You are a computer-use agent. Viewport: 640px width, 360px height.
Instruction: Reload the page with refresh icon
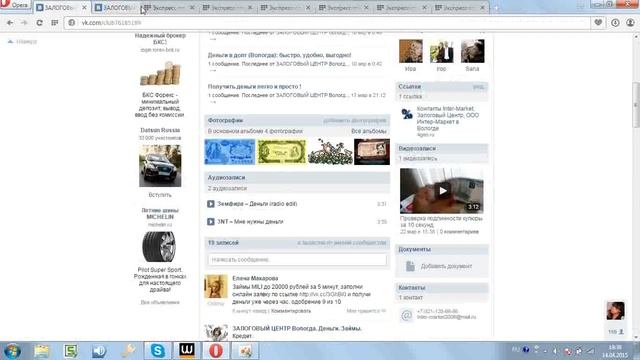(x=39, y=23)
